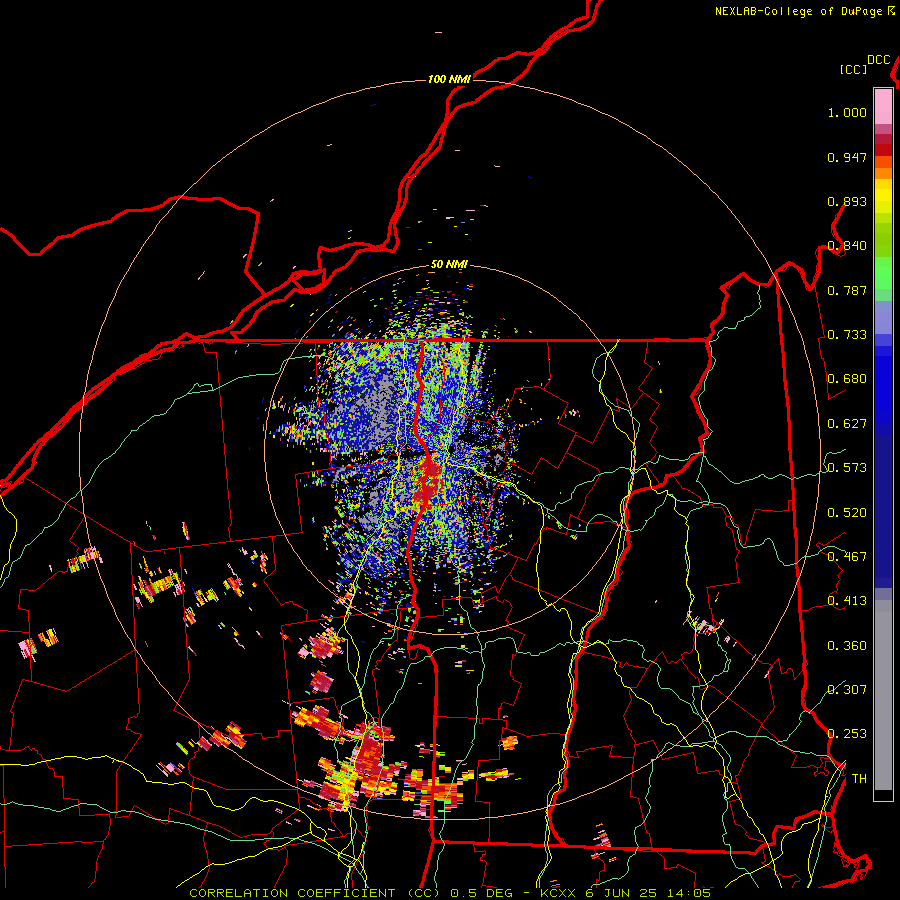Click the 0.573 scale value

847,468
